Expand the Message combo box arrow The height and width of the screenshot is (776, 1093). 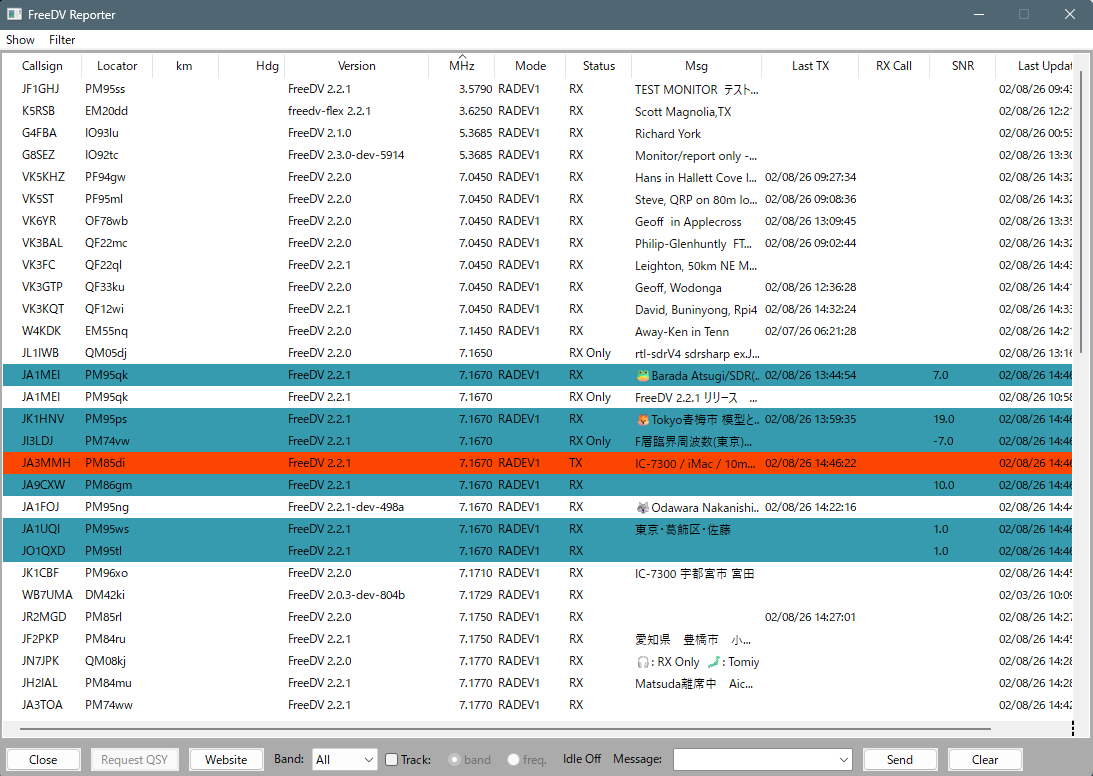click(x=842, y=760)
